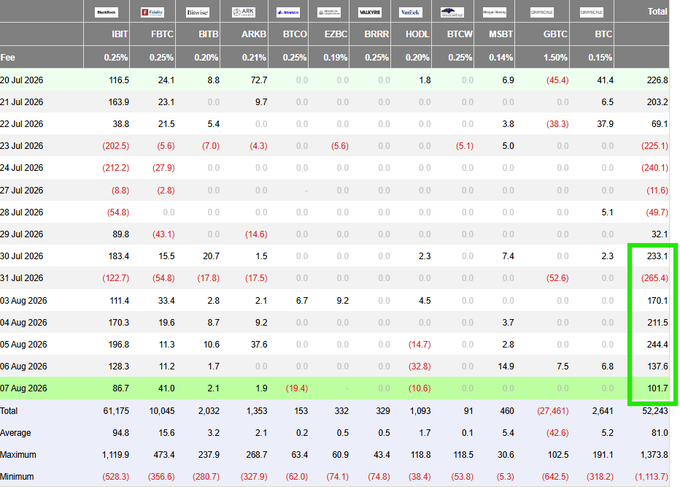Screen dimensions: 680x487
Task: Click the VanEck logo above HODL
Action: pos(410,12)
